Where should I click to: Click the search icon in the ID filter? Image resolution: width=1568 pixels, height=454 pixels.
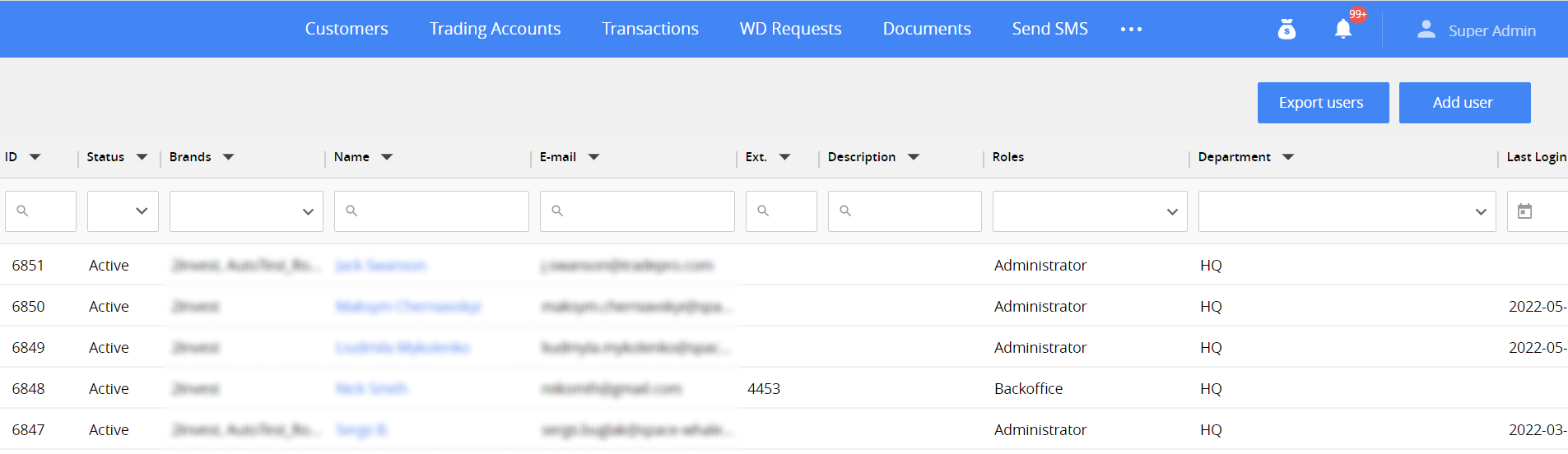coord(22,211)
